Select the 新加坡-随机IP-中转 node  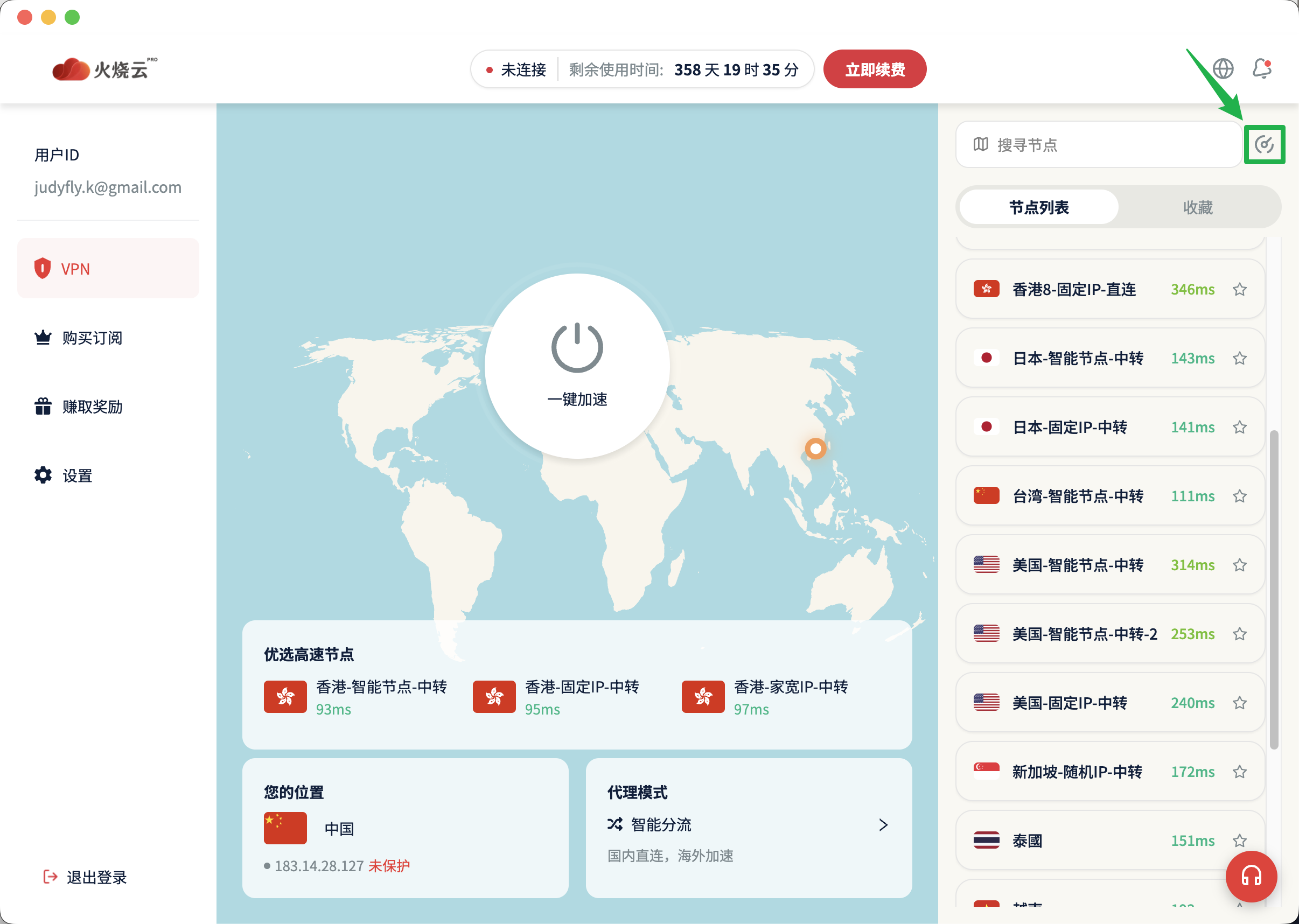click(x=1109, y=772)
